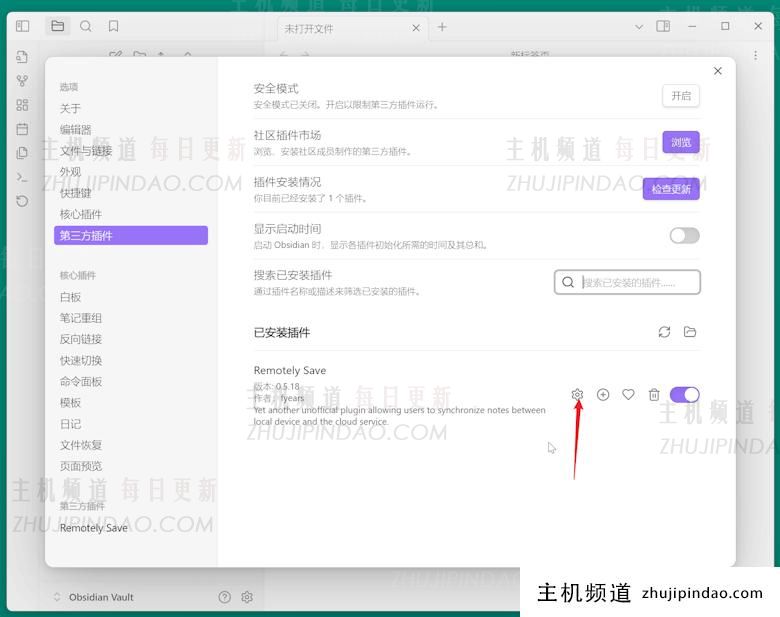Open 命令面板 core plugin settings

pos(131,382)
